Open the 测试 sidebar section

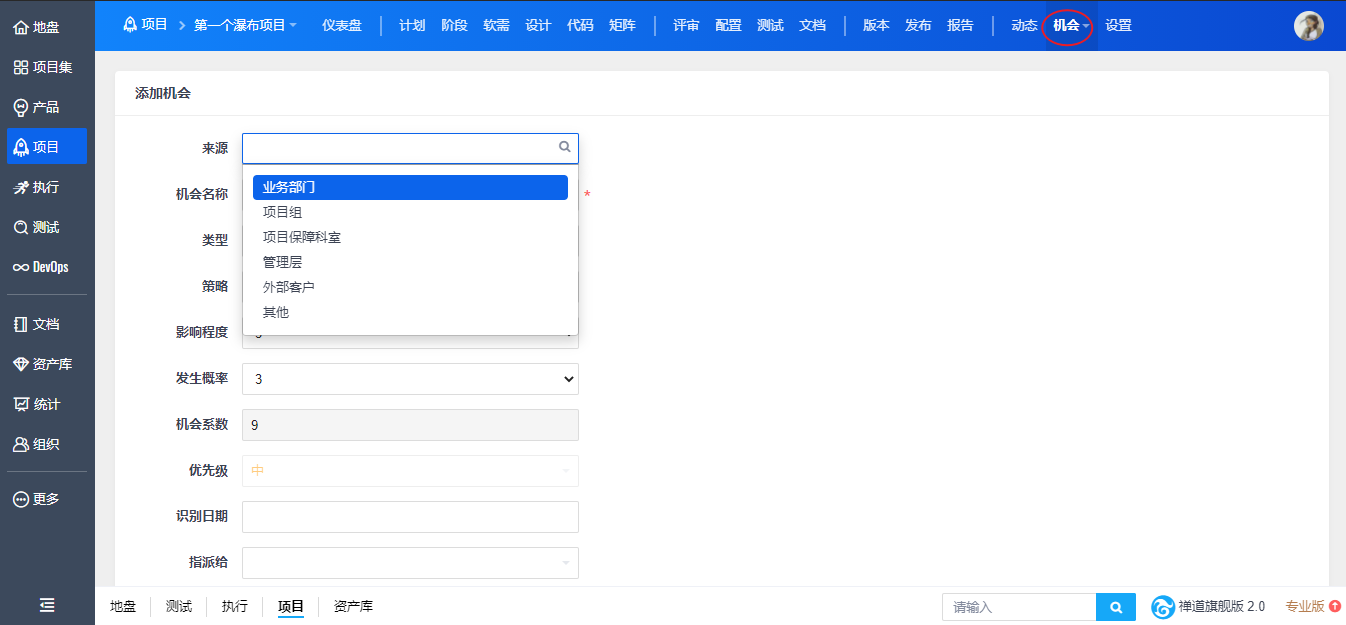(x=20, y=227)
